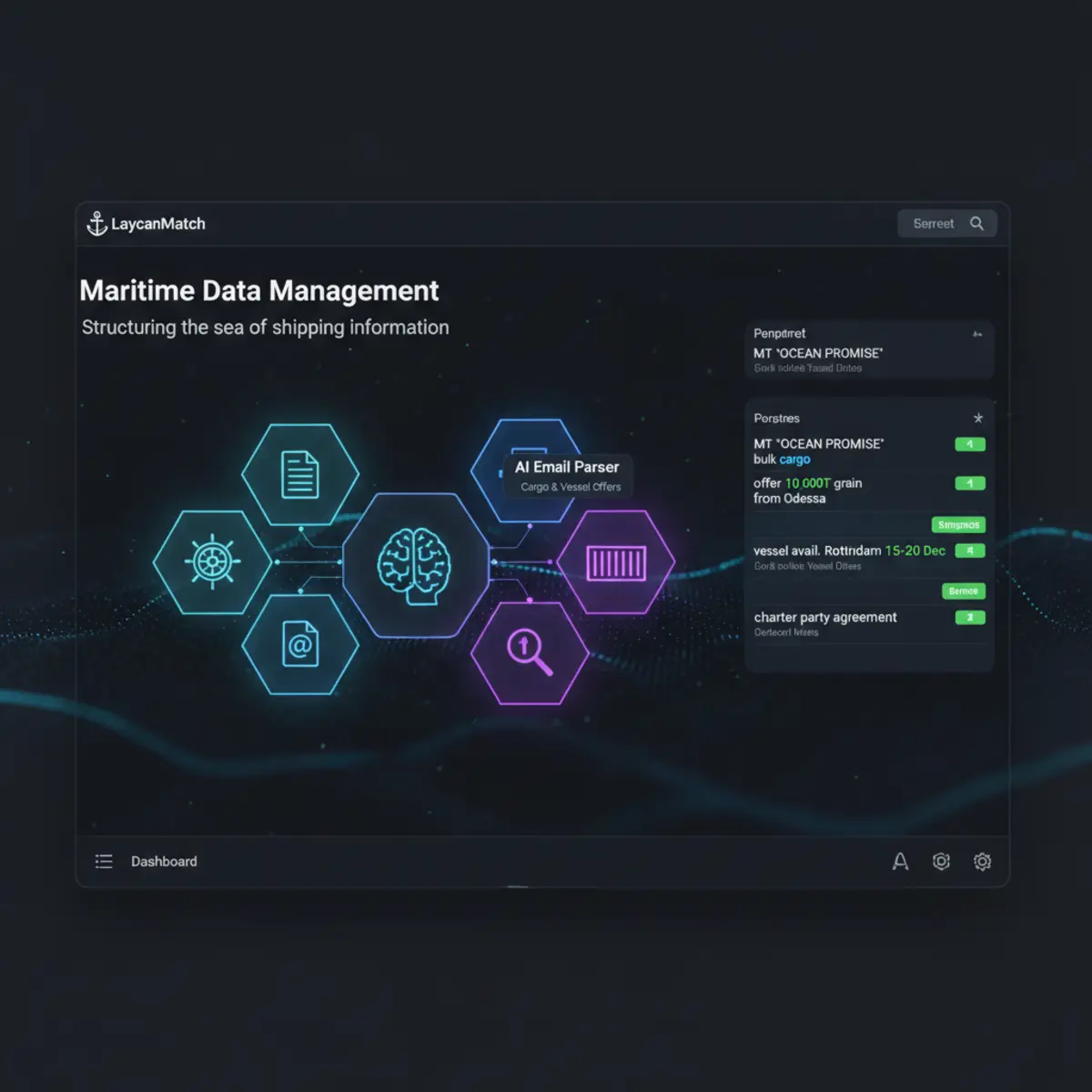Toggle green badge beside OCEAN PROMISE bulk cargo
This screenshot has width=1092, height=1092.
(970, 445)
